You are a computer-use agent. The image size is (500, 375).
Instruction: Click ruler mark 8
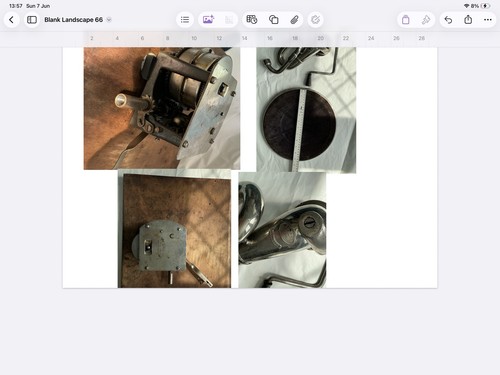(168, 38)
